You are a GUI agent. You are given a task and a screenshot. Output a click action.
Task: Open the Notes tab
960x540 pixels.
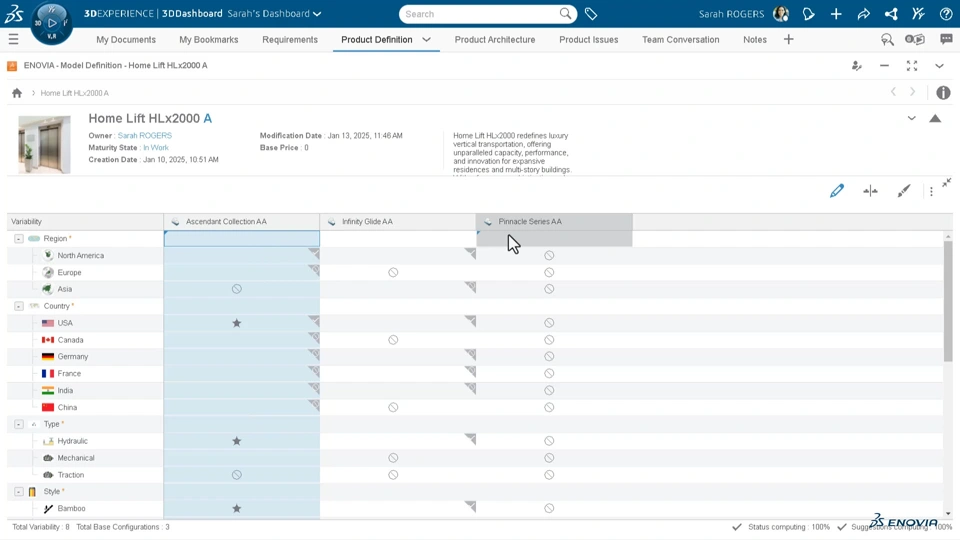click(755, 39)
